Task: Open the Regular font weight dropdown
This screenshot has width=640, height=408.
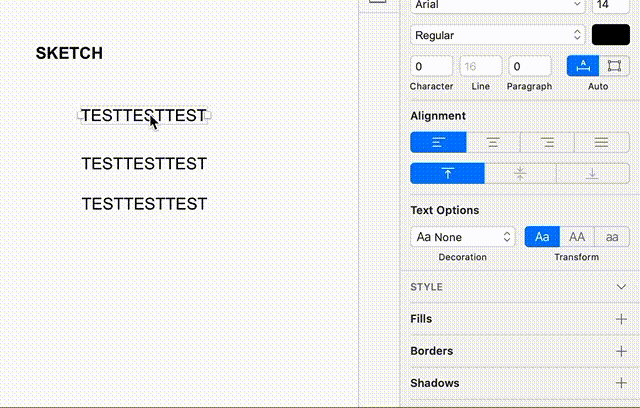Action: click(498, 35)
